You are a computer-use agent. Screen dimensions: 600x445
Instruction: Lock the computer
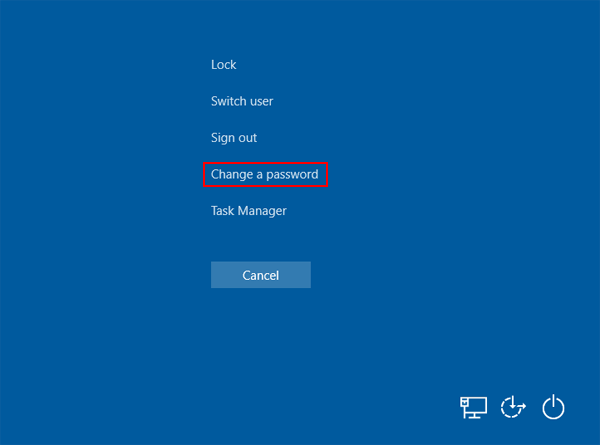(223, 65)
